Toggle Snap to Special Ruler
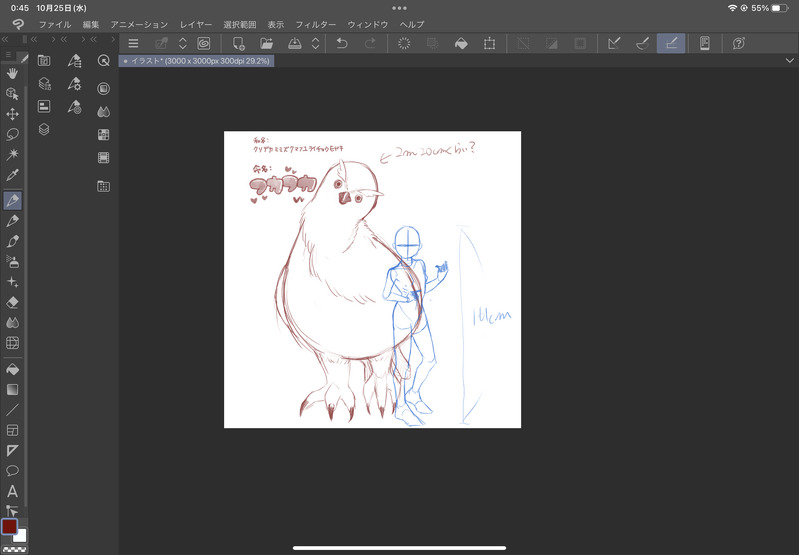 tap(643, 43)
